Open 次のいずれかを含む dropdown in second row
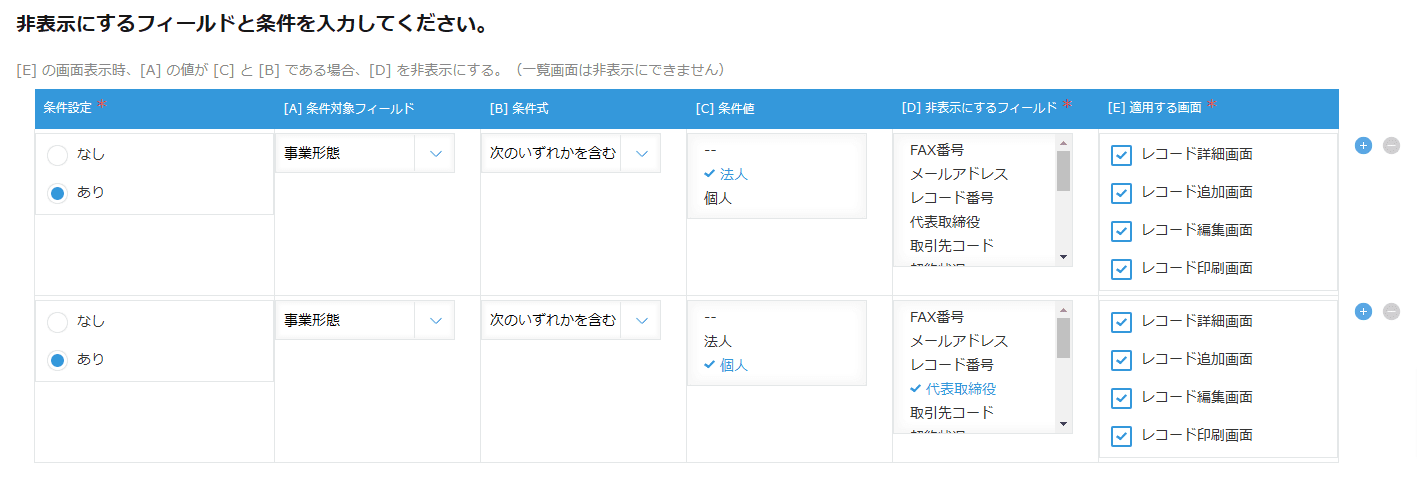 pos(571,321)
